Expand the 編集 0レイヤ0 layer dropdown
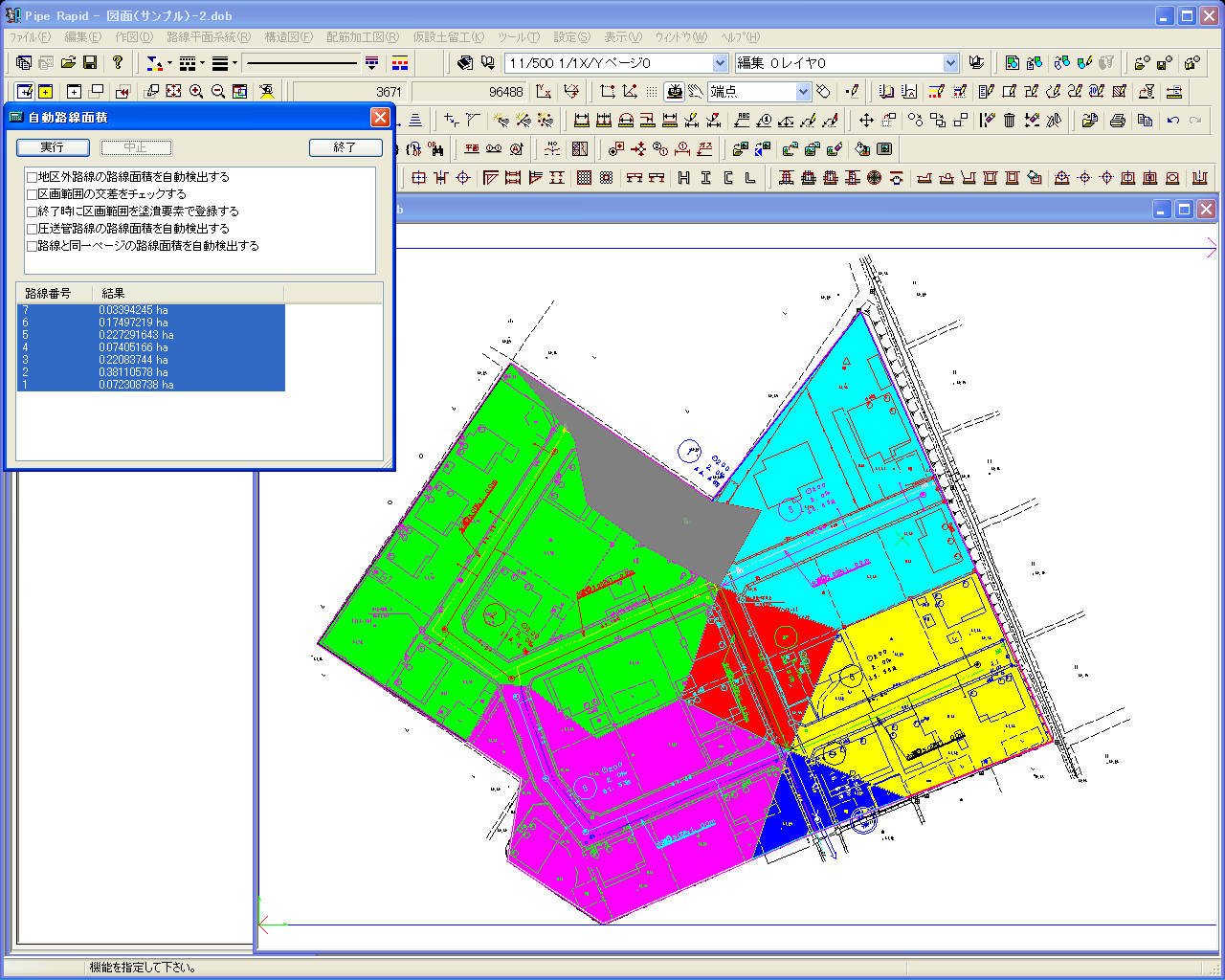Image resolution: width=1225 pixels, height=980 pixels. click(950, 63)
